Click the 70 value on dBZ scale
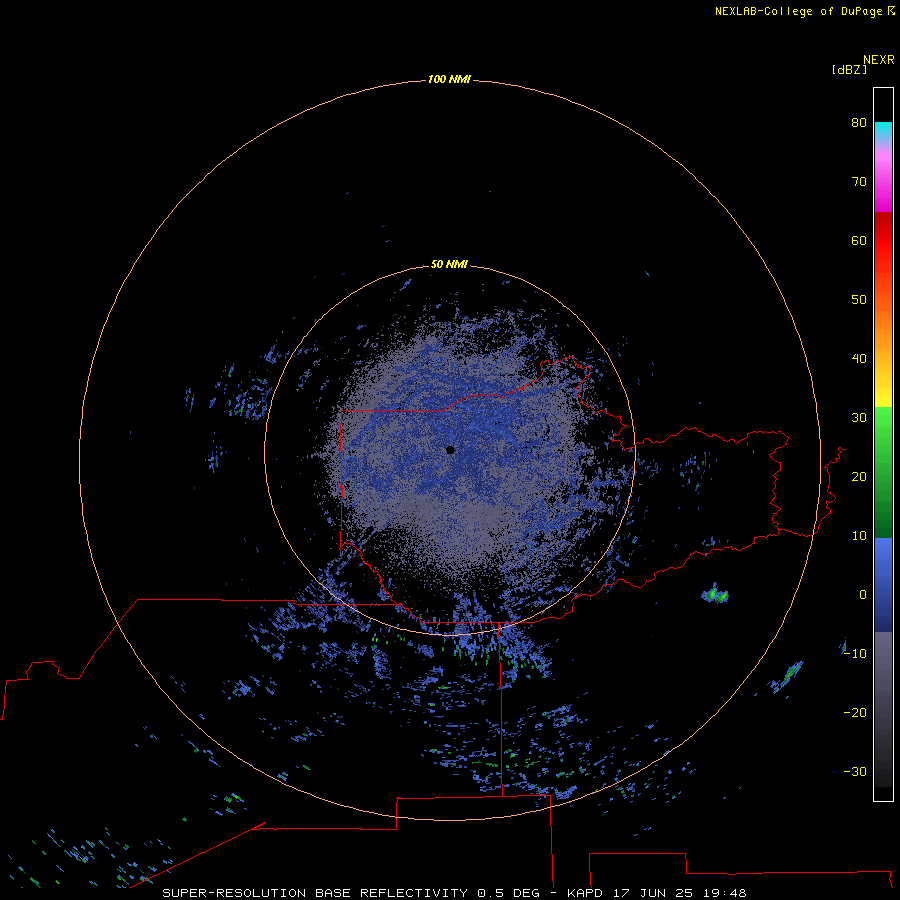Viewport: 900px width, 900px height. point(859,182)
